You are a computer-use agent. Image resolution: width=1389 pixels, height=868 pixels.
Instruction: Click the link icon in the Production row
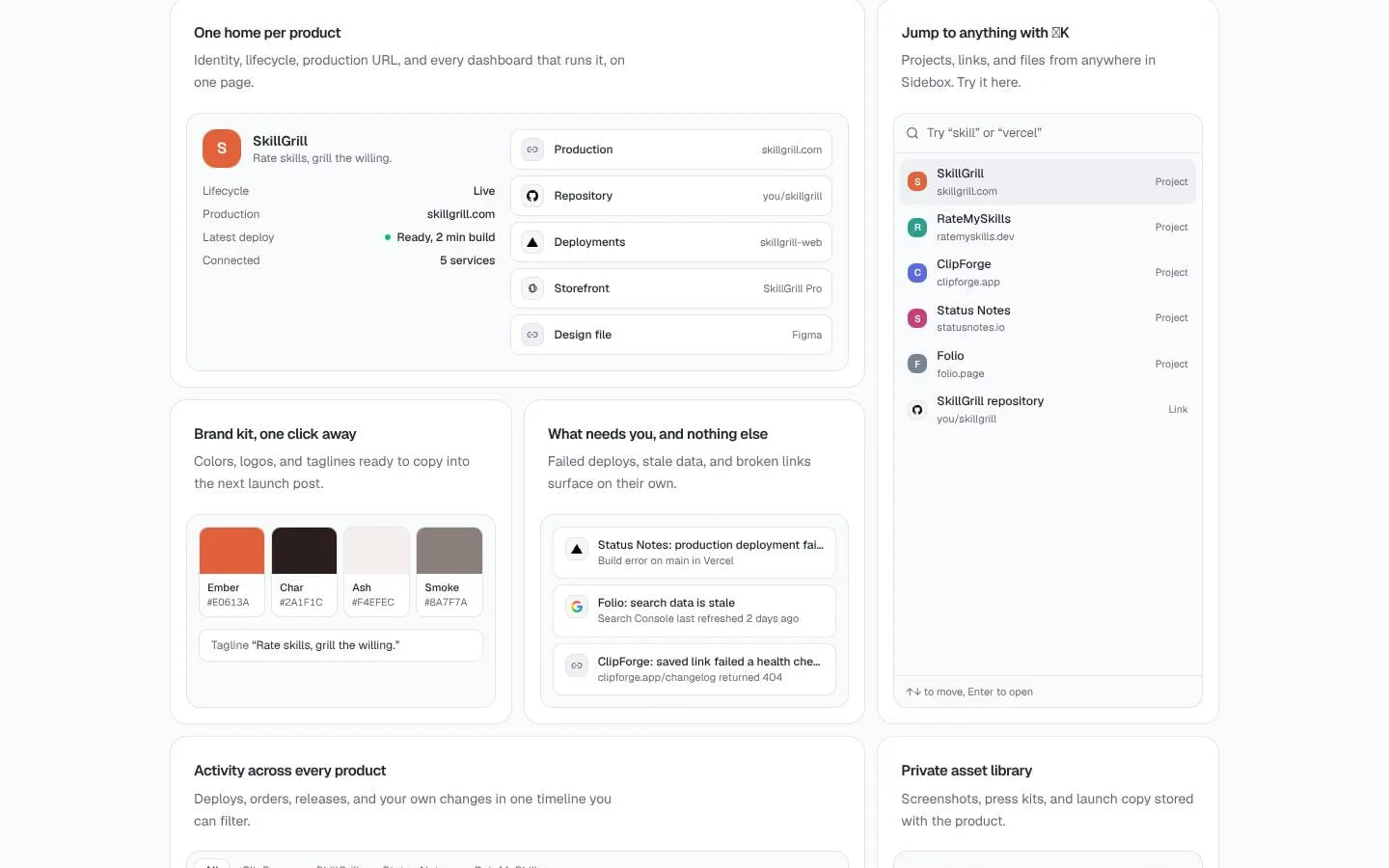pos(532,149)
